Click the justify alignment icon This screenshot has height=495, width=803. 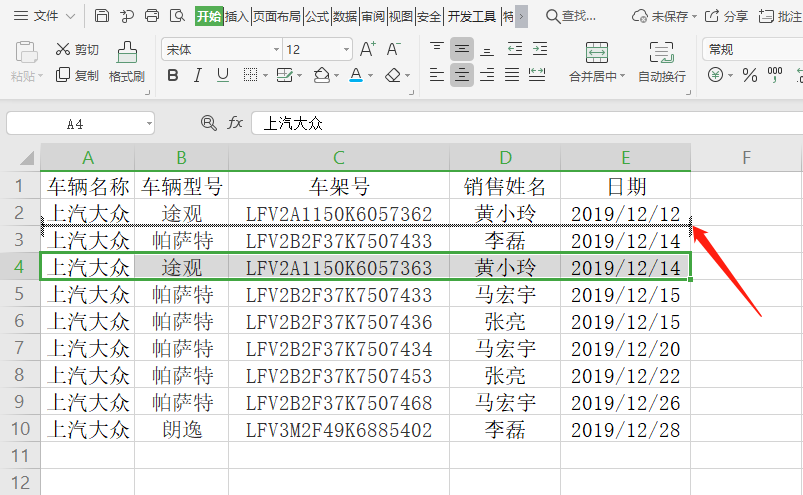(x=512, y=75)
